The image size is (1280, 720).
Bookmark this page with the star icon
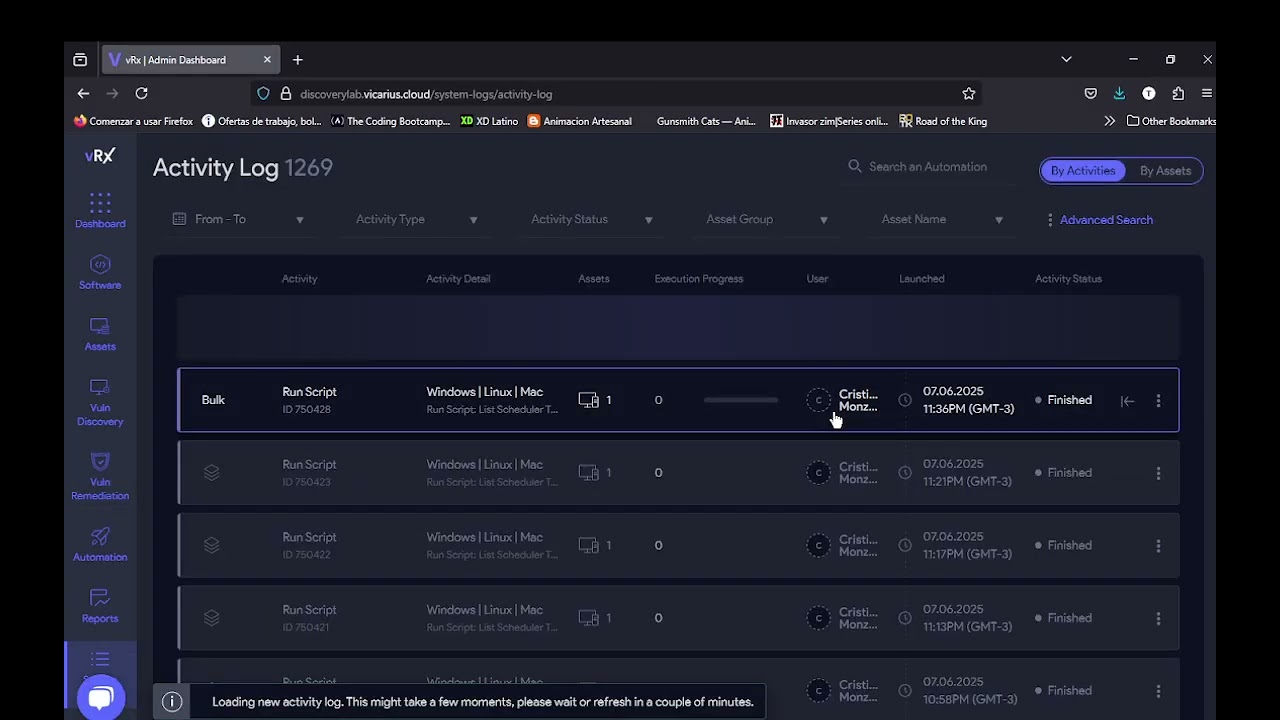point(968,93)
